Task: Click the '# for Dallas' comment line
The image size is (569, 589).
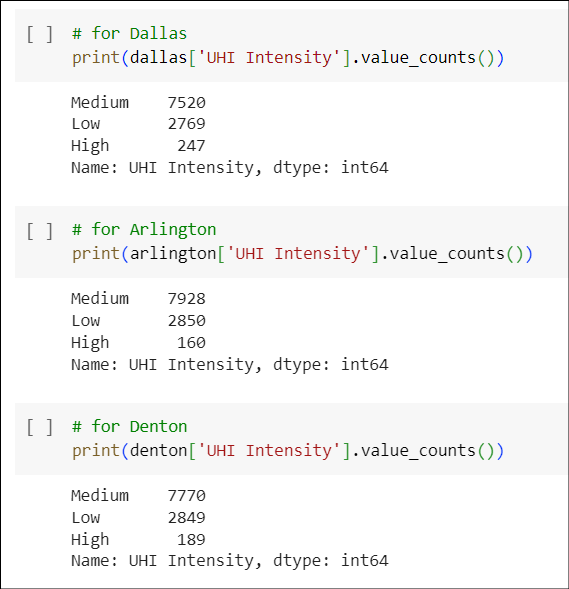Action: pos(129,34)
